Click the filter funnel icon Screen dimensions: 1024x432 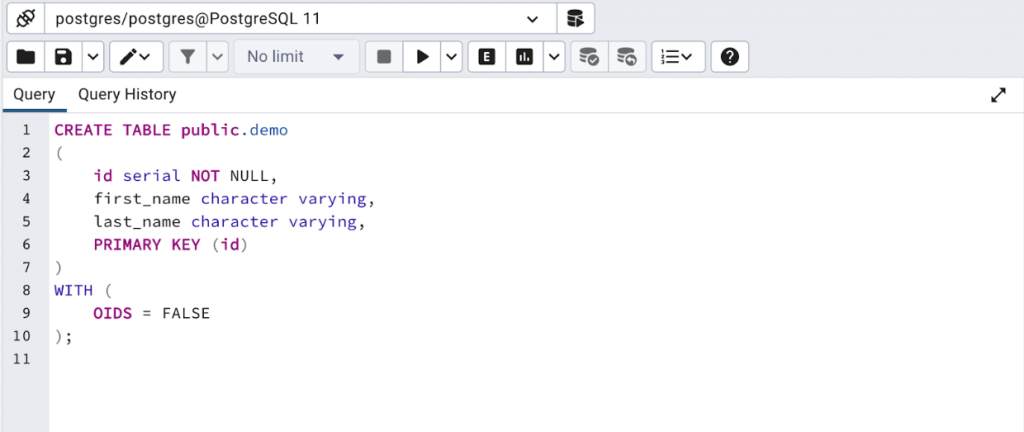(x=187, y=57)
